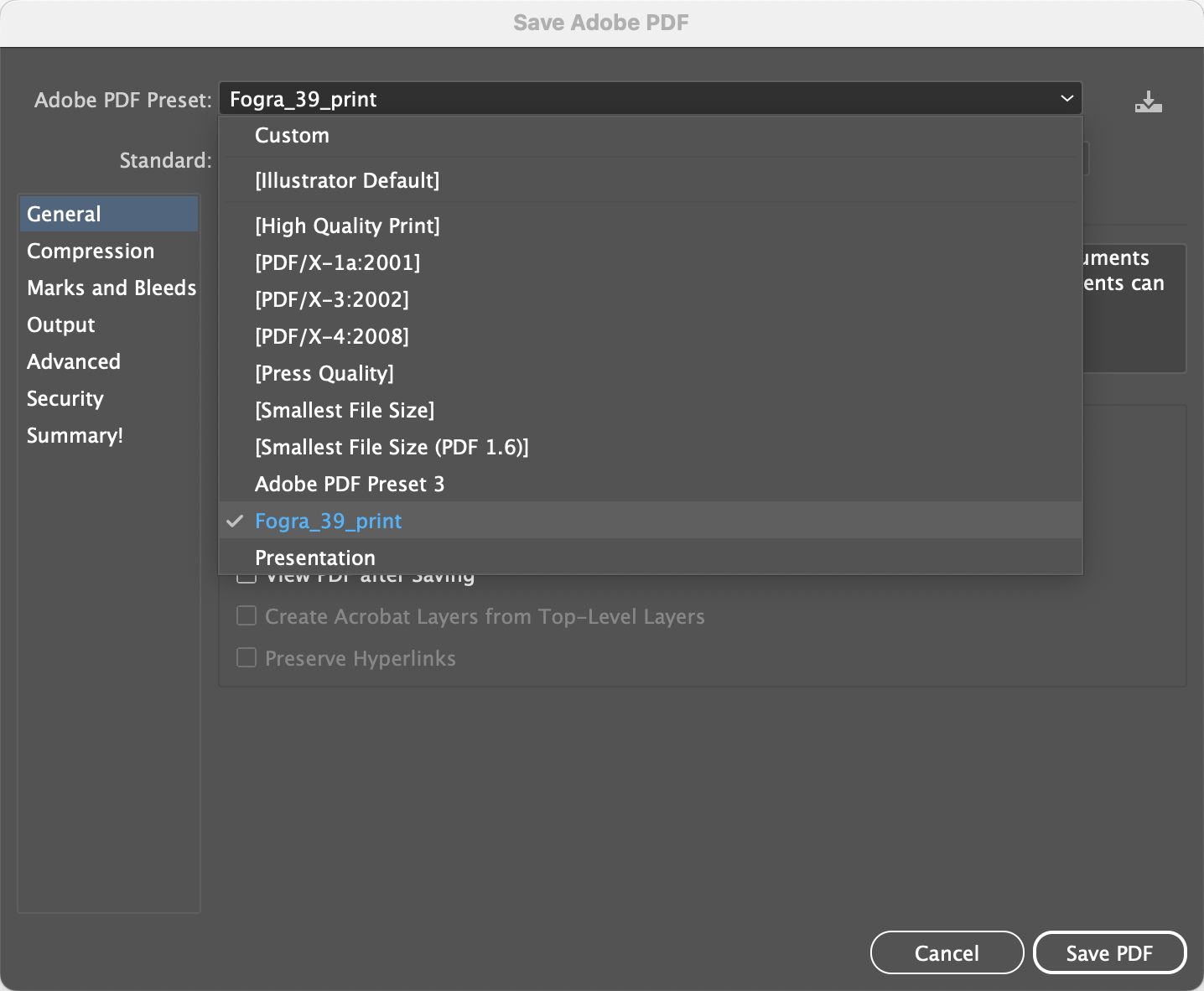Click the Cancel button

click(x=947, y=952)
